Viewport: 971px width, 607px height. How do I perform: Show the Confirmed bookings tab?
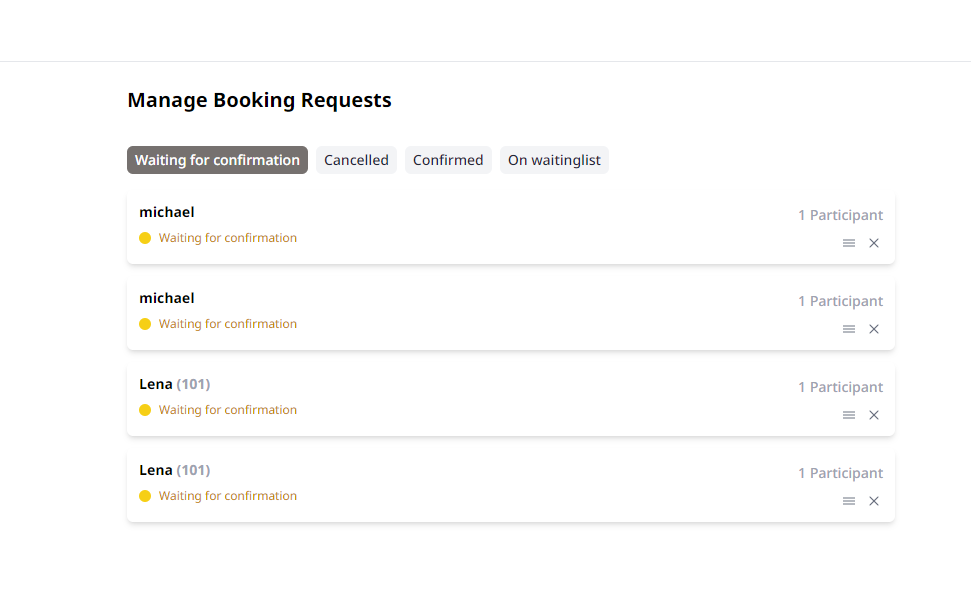click(x=448, y=160)
